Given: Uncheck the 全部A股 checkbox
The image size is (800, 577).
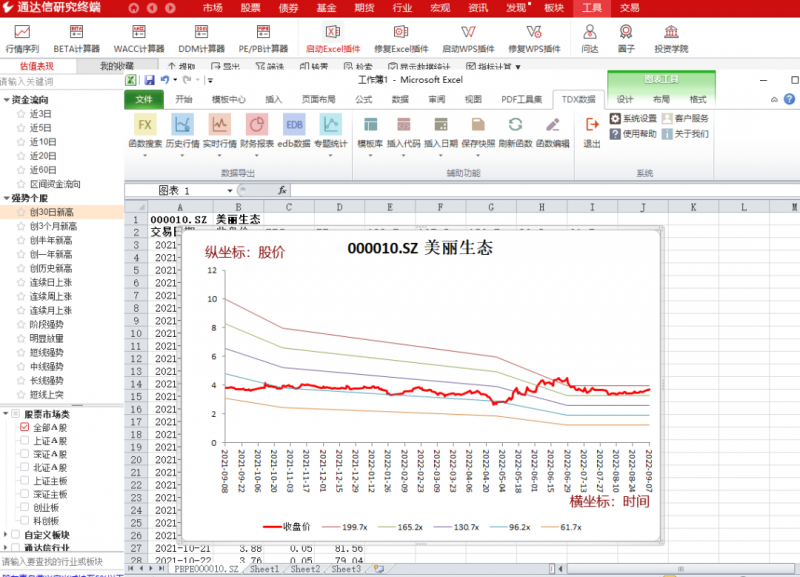Looking at the screenshot, I should click(x=24, y=427).
